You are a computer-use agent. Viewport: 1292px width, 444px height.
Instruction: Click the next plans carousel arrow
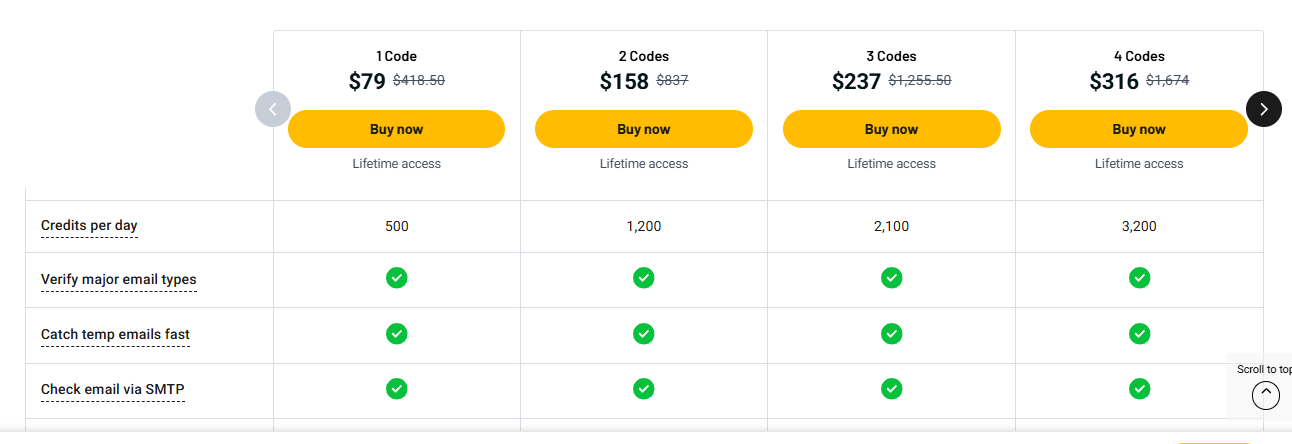(1263, 109)
